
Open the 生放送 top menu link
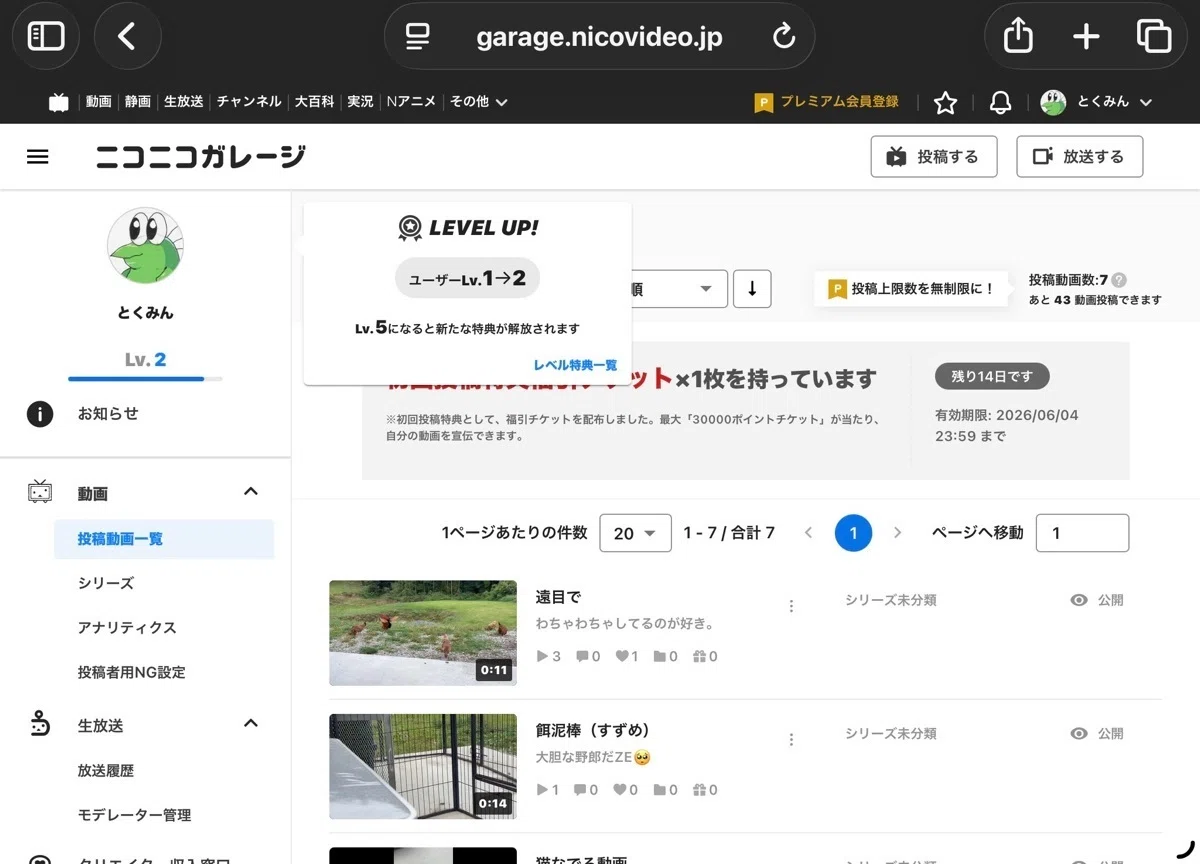pos(183,102)
